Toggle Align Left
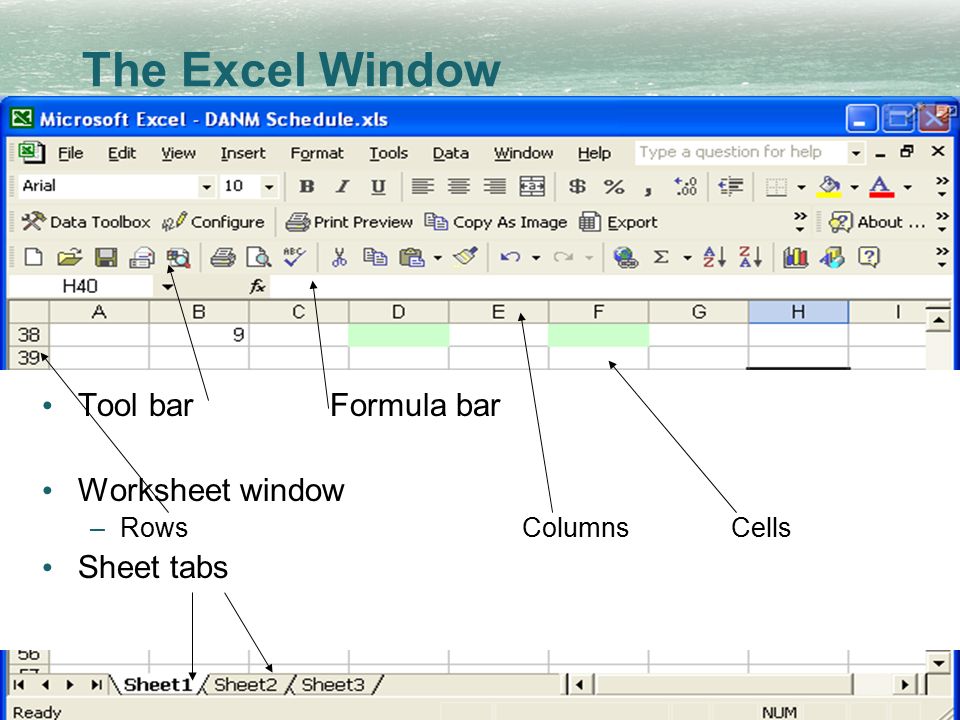This screenshot has height=720, width=960. (x=422, y=186)
